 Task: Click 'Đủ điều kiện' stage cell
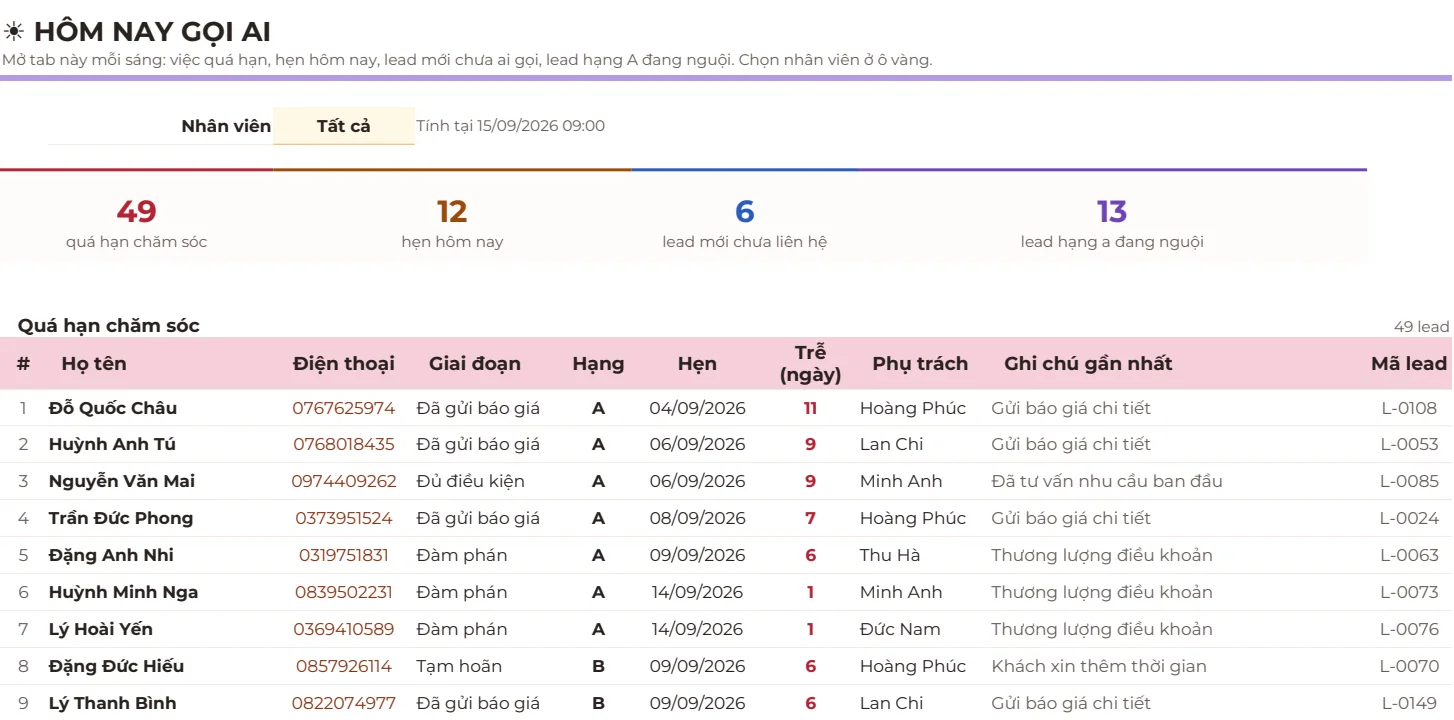click(470, 481)
